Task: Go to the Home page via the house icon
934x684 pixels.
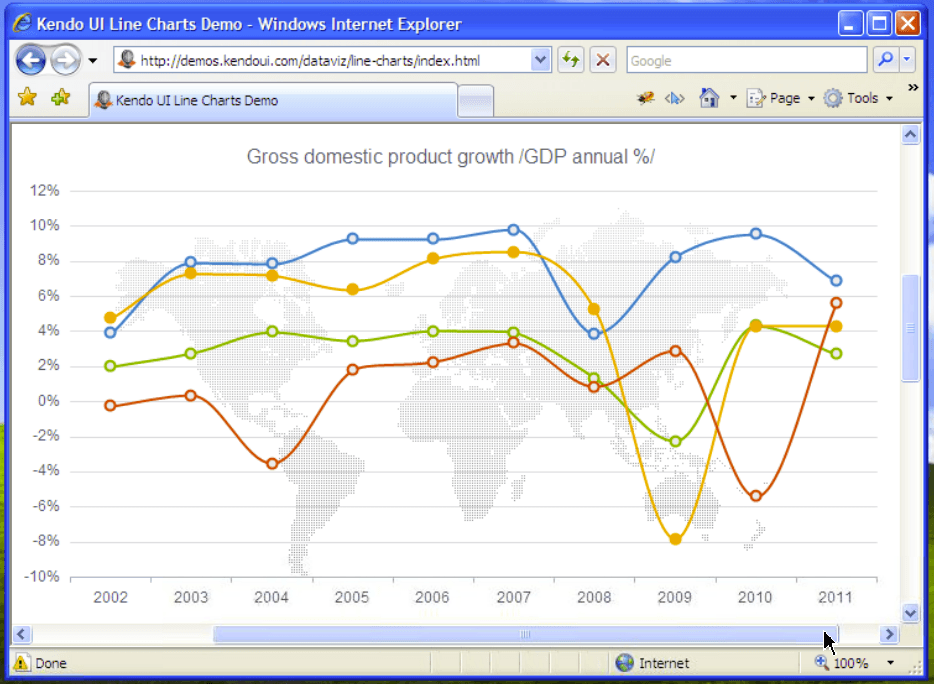Action: click(709, 98)
